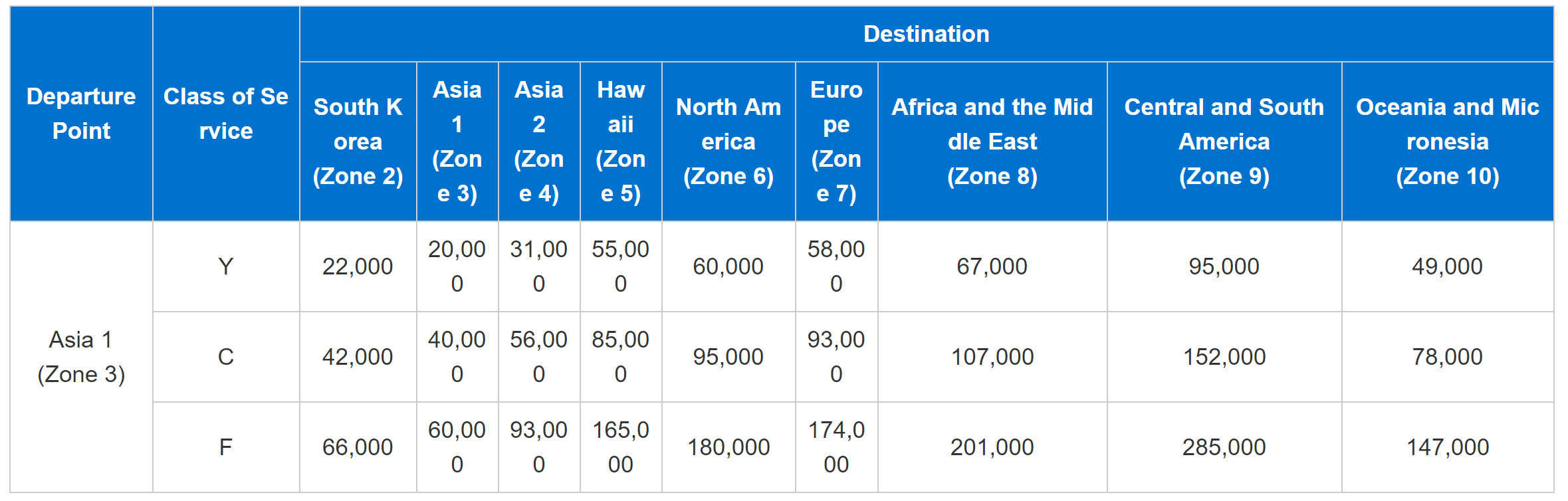Click the 285,000 mileage value

tap(1224, 447)
